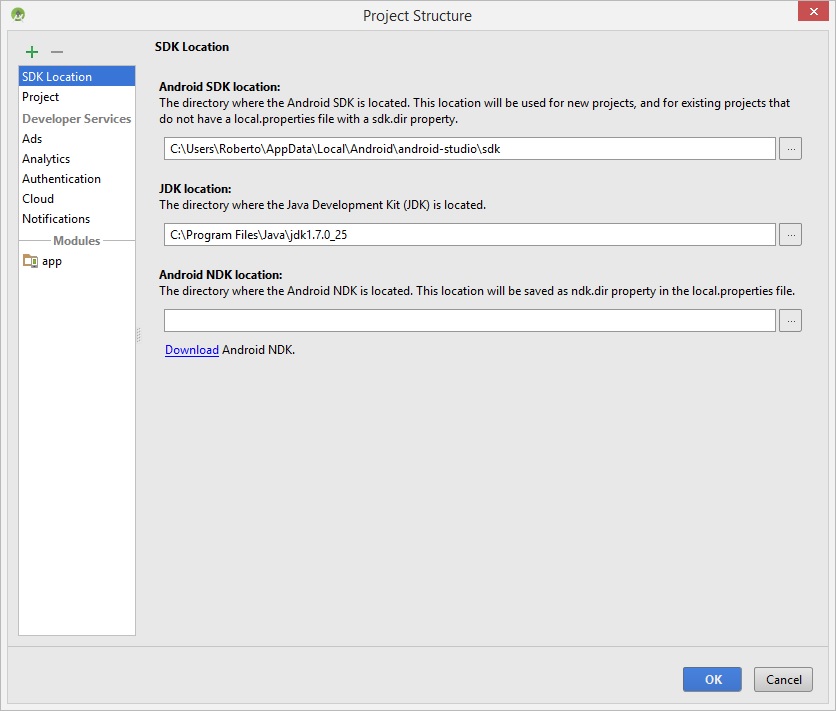Click the app module folder icon

coord(30,261)
